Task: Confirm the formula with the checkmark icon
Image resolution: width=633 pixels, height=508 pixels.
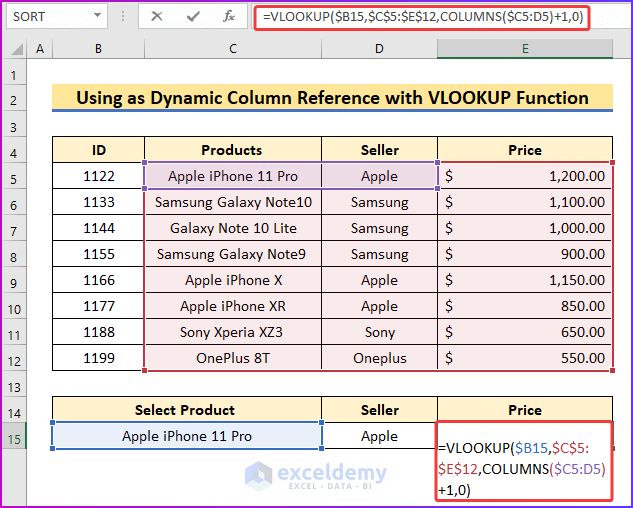Action: tap(193, 17)
